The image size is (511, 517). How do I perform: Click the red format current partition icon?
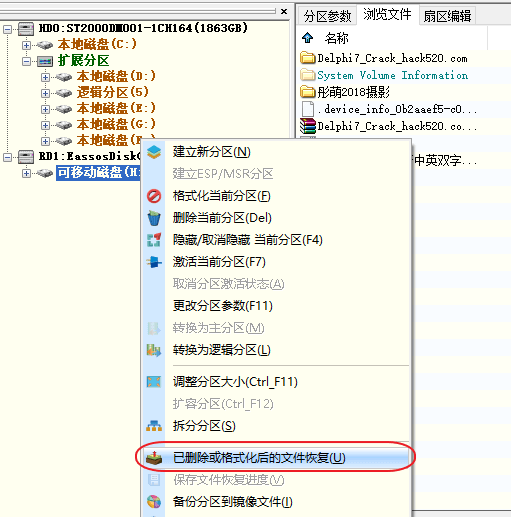(x=154, y=196)
